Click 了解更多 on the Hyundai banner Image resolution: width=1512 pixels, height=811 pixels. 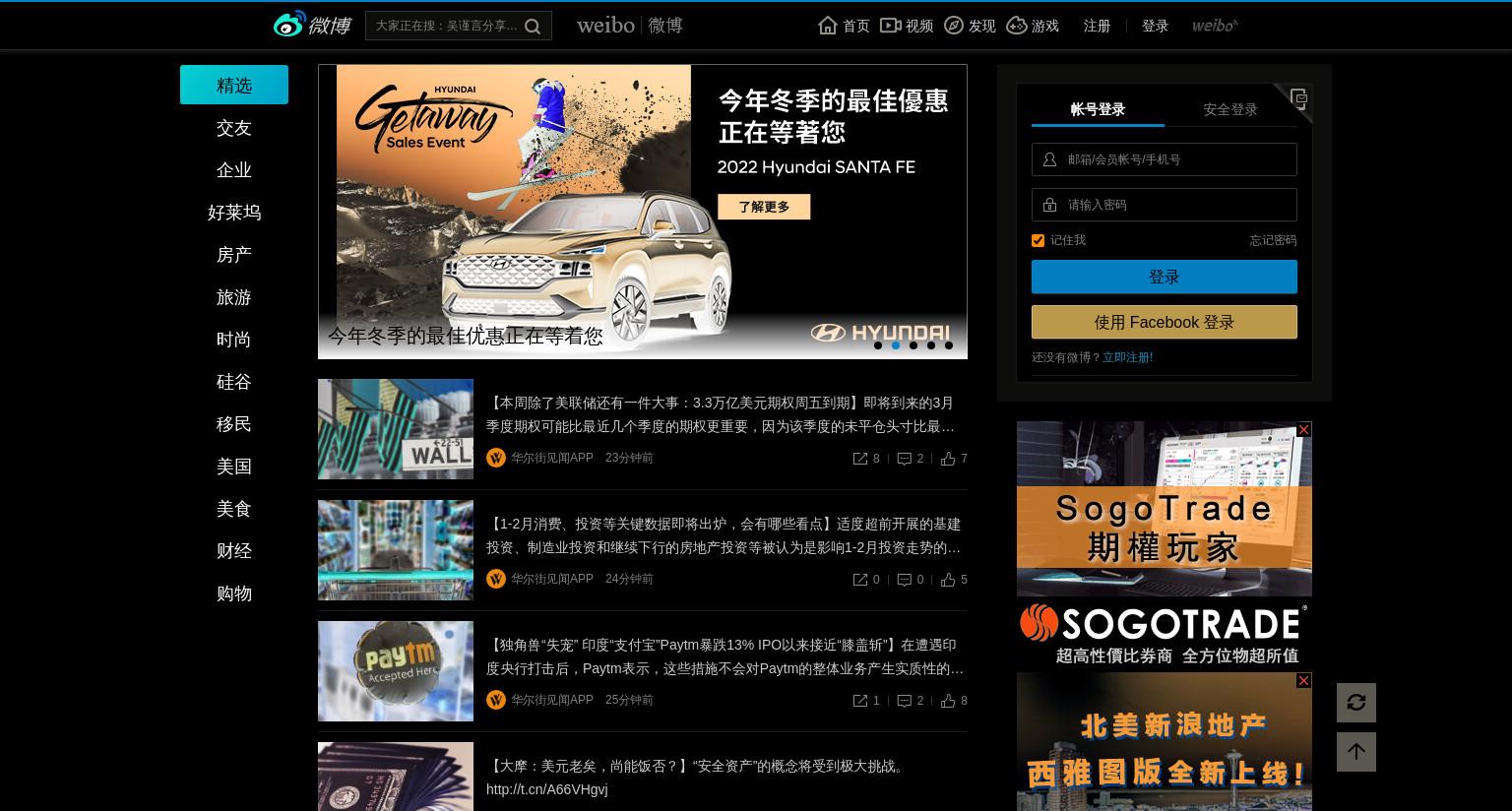click(764, 207)
